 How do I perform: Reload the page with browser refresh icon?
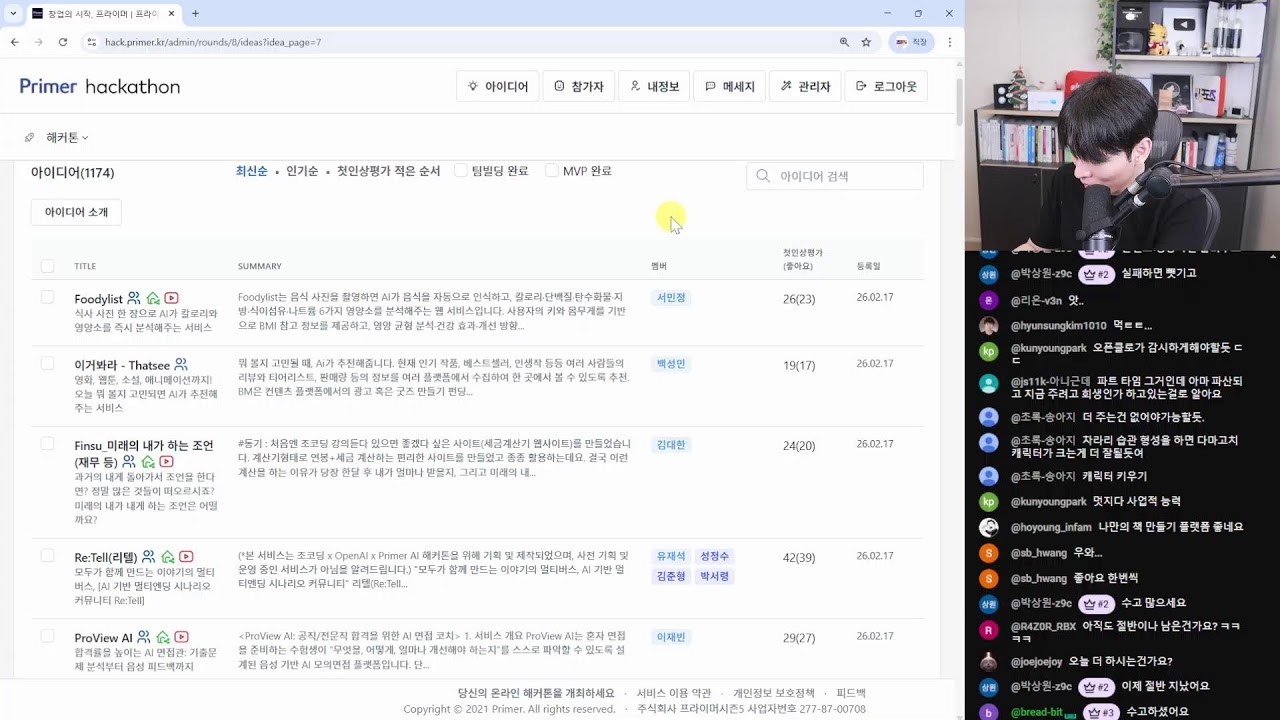(63, 42)
